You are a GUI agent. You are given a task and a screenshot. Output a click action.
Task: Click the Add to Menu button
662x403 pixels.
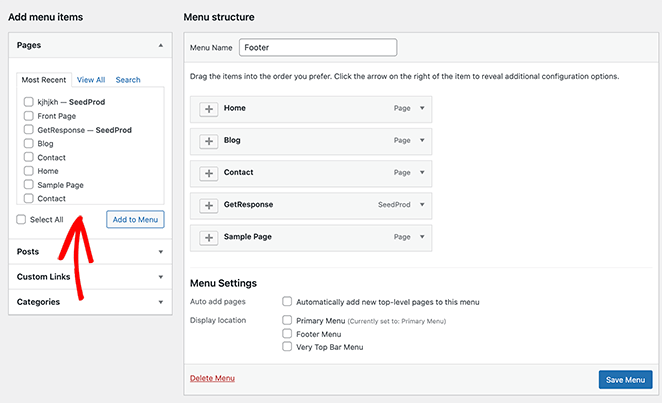pos(134,219)
